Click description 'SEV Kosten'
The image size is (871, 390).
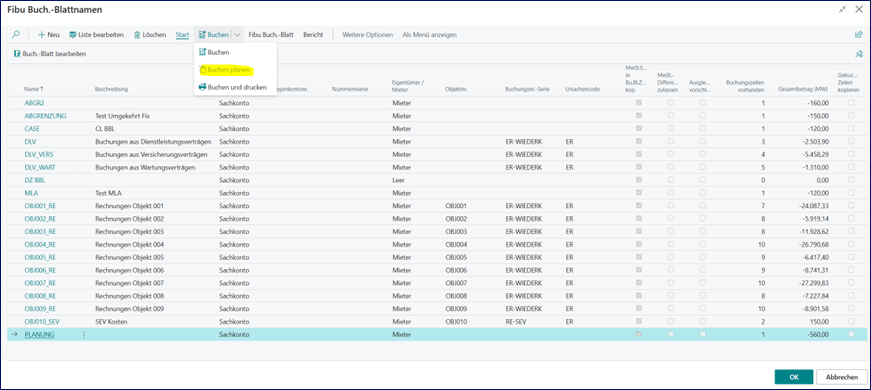(112, 322)
